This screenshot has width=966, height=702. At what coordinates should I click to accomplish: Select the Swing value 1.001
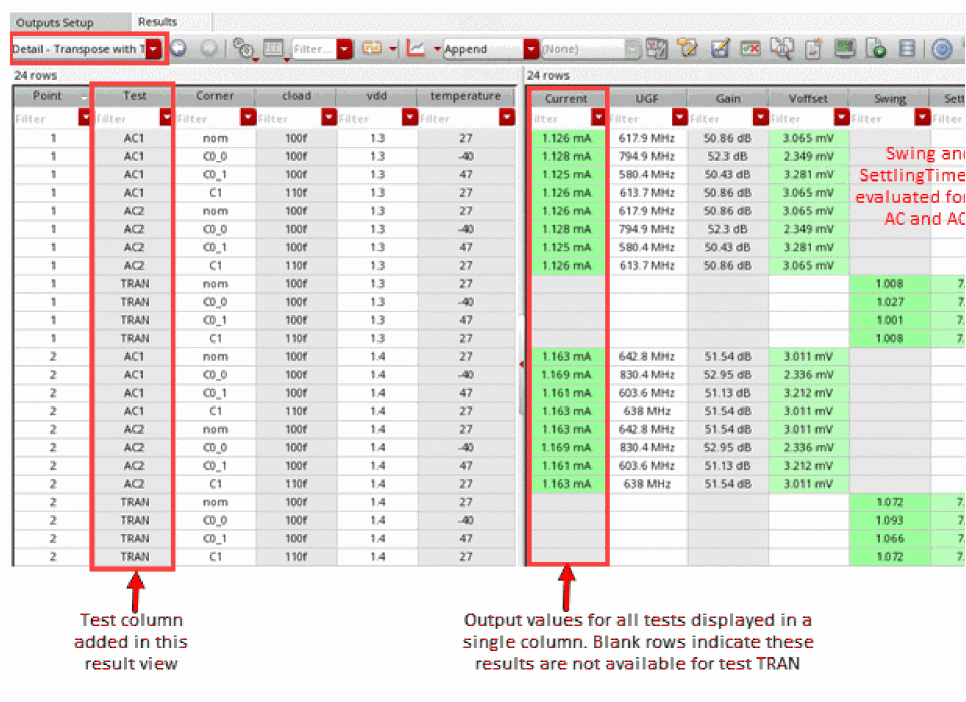coord(890,320)
